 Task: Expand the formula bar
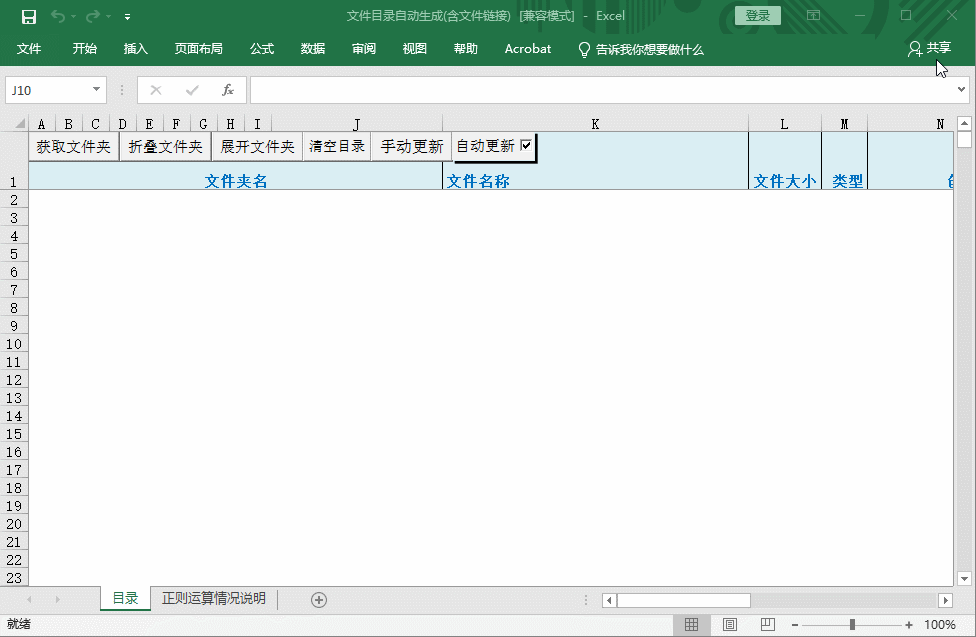point(962,90)
